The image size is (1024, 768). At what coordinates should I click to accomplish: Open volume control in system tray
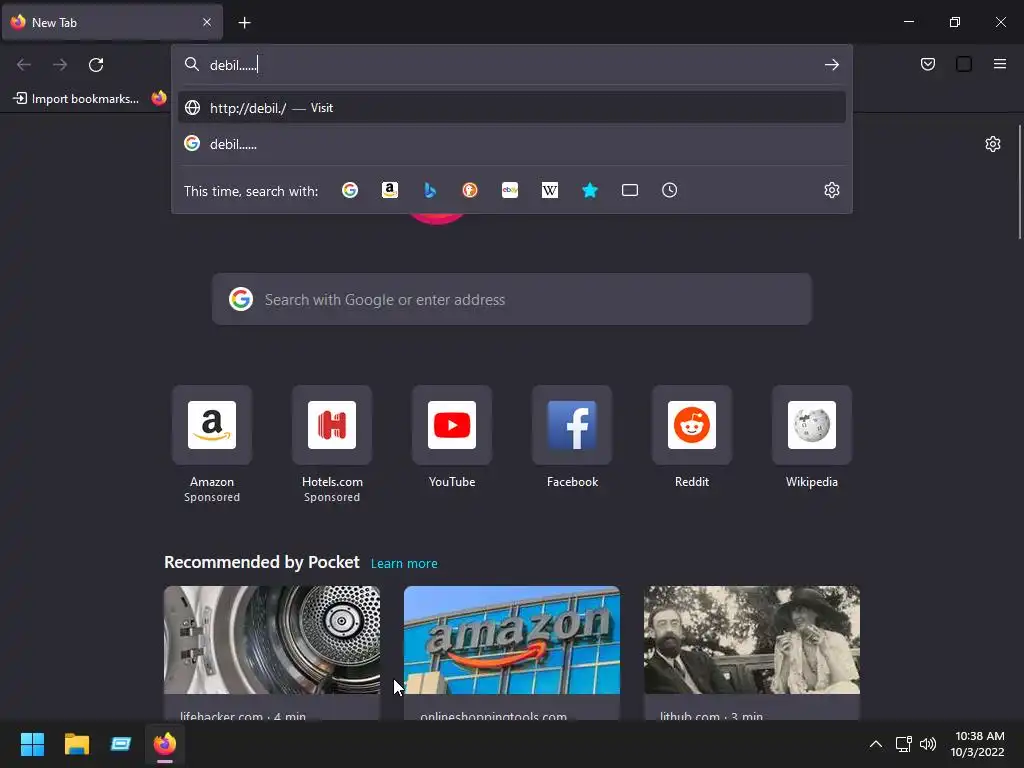coord(928,744)
